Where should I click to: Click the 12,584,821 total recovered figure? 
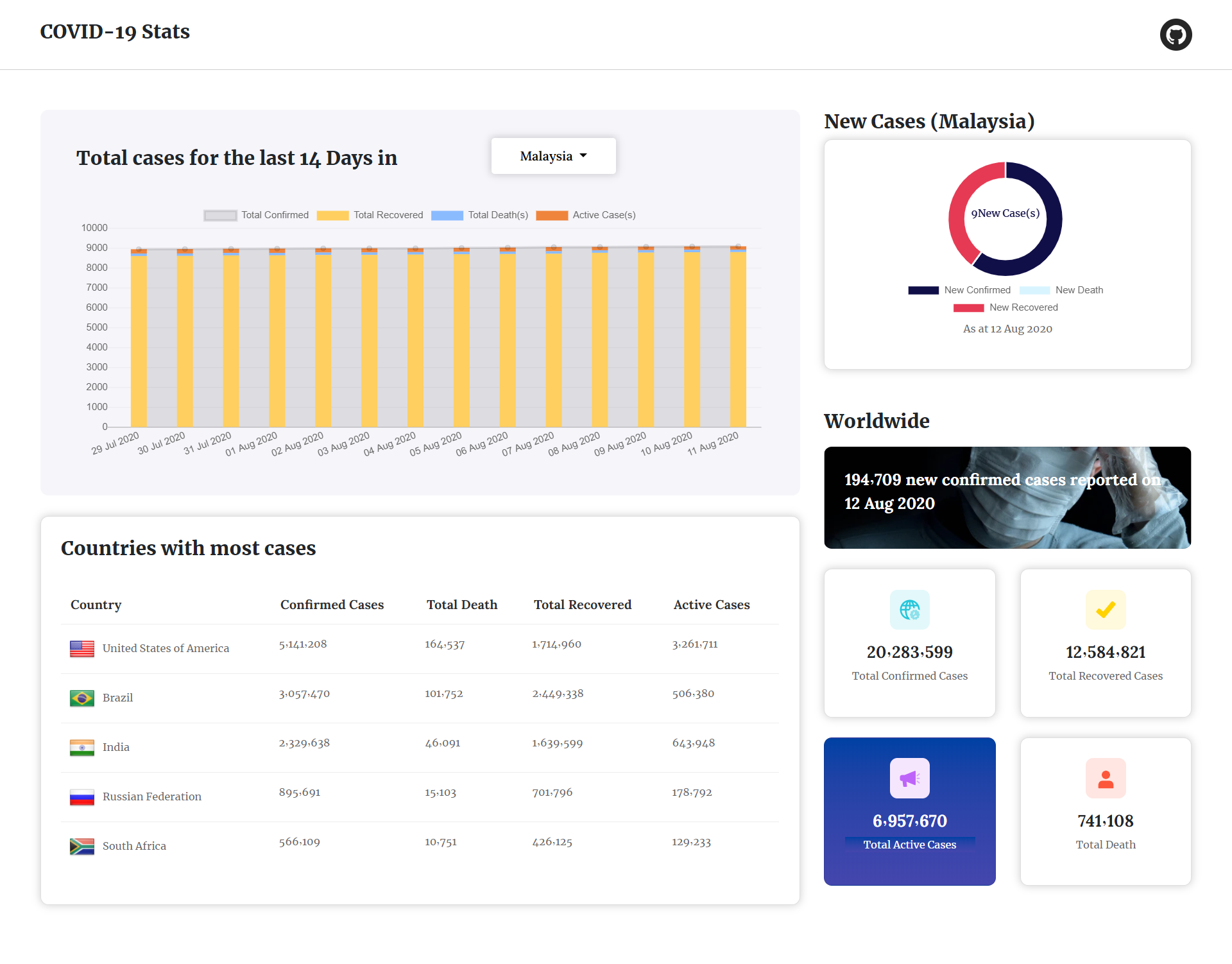coord(1106,652)
